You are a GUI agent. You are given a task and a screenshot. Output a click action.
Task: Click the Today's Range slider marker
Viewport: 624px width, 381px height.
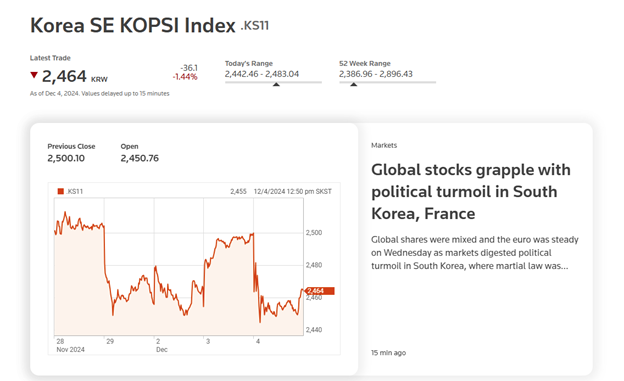(276, 84)
